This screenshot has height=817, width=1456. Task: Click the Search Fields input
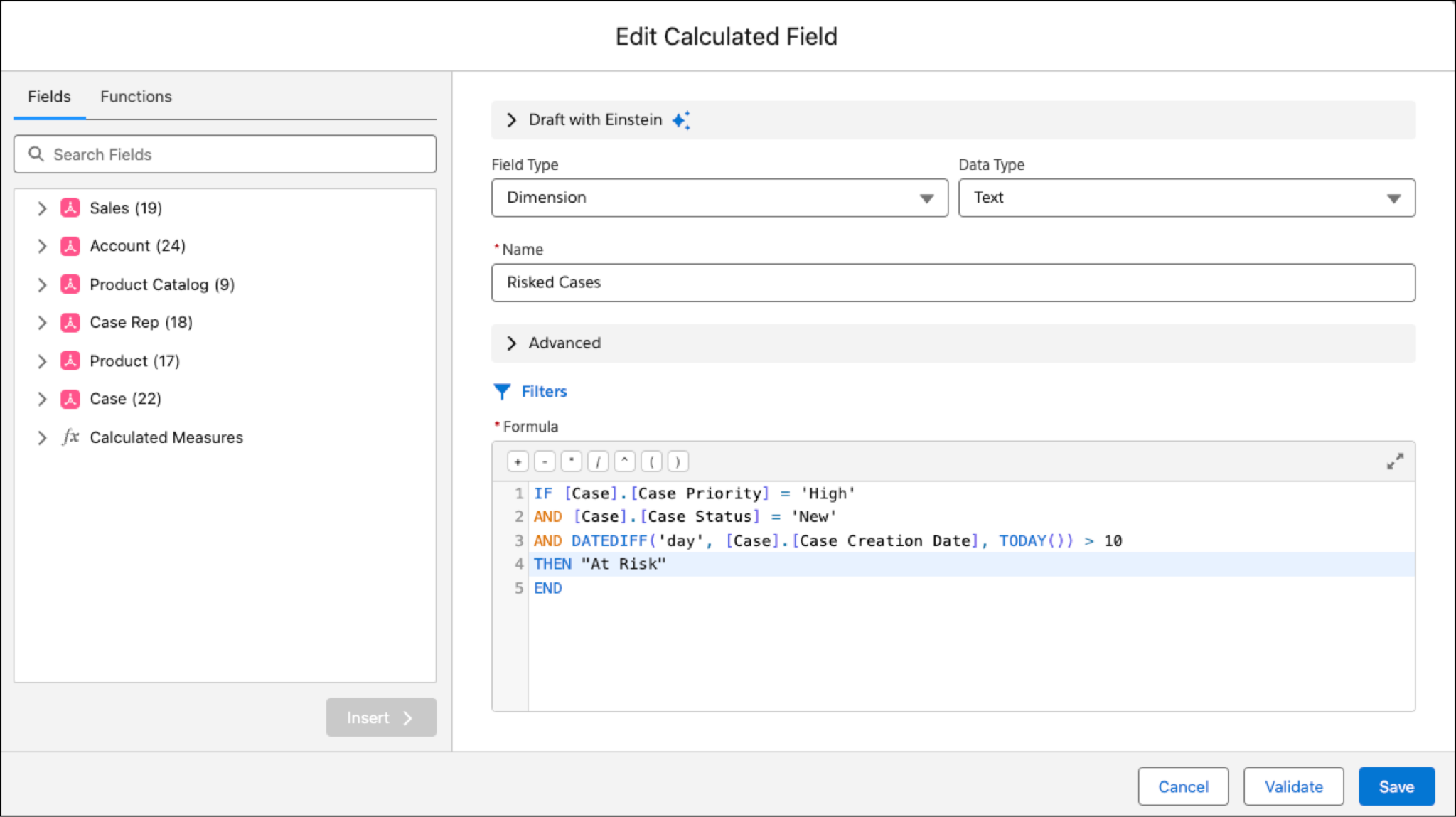coord(225,154)
